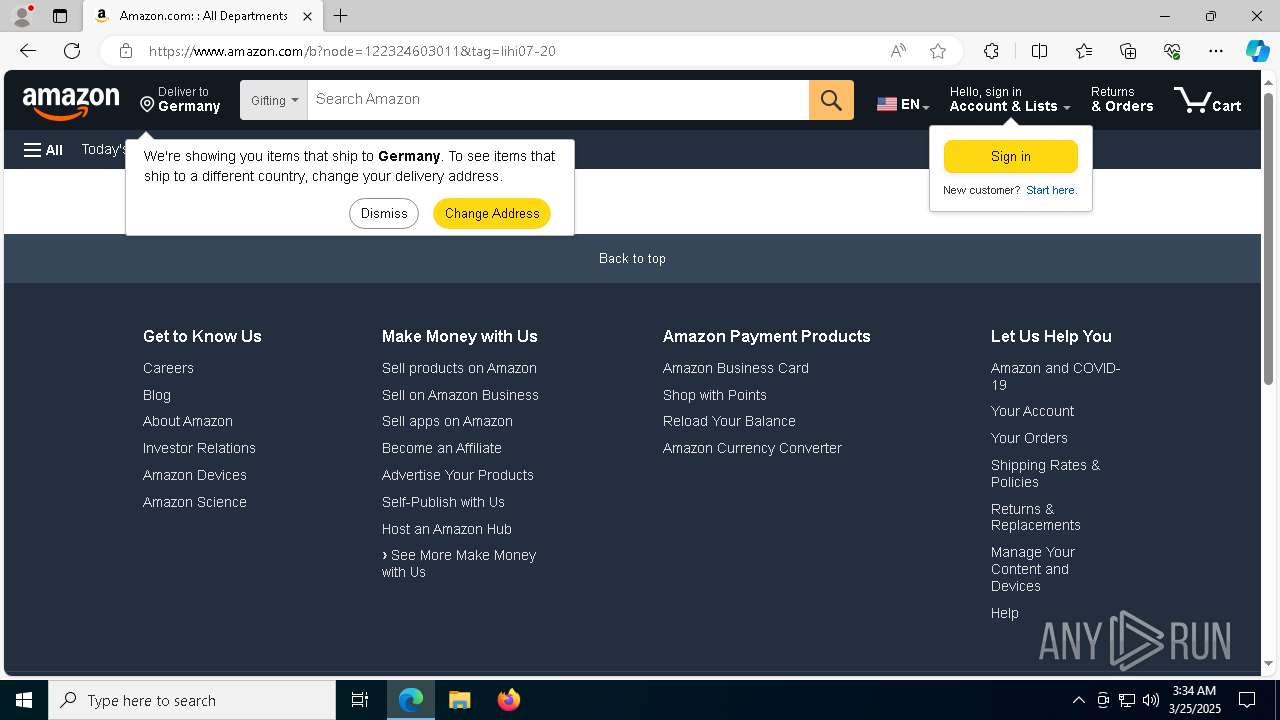Screen dimensions: 1280x720
Task: Dismiss the shipping country notice
Action: 384,213
